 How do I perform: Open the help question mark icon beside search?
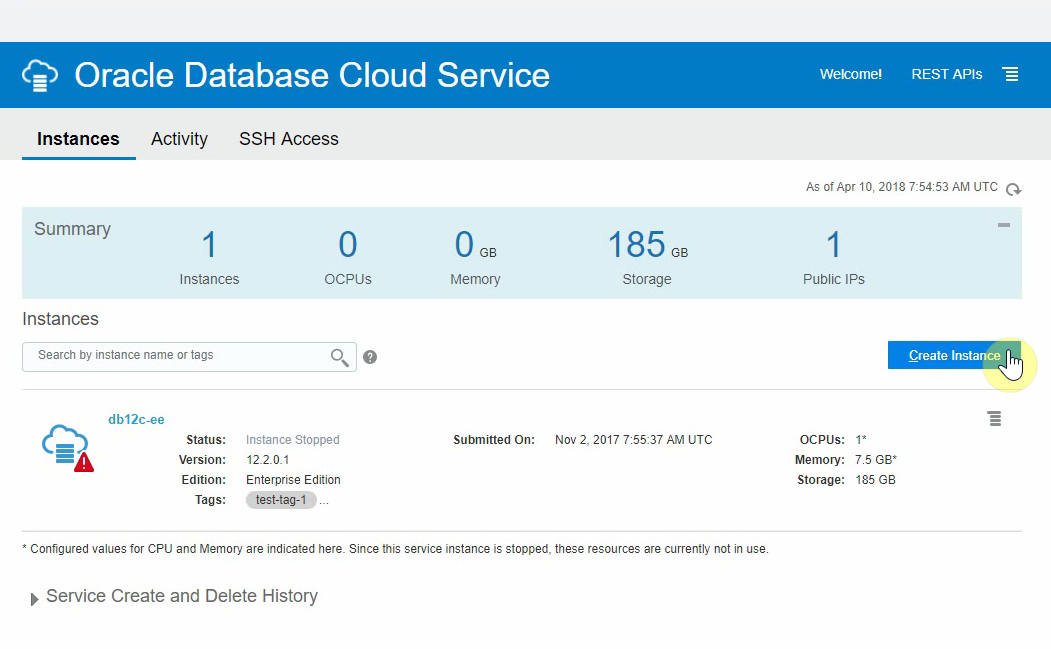pyautogui.click(x=370, y=357)
